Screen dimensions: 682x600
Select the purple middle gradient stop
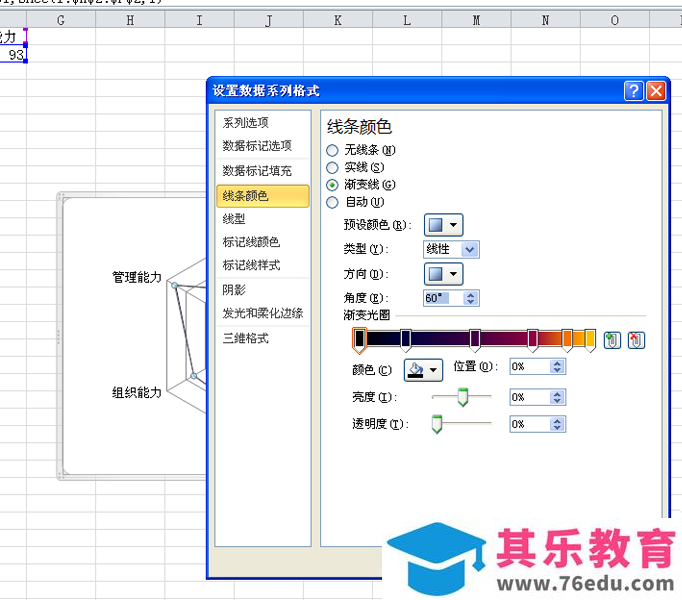coord(475,340)
